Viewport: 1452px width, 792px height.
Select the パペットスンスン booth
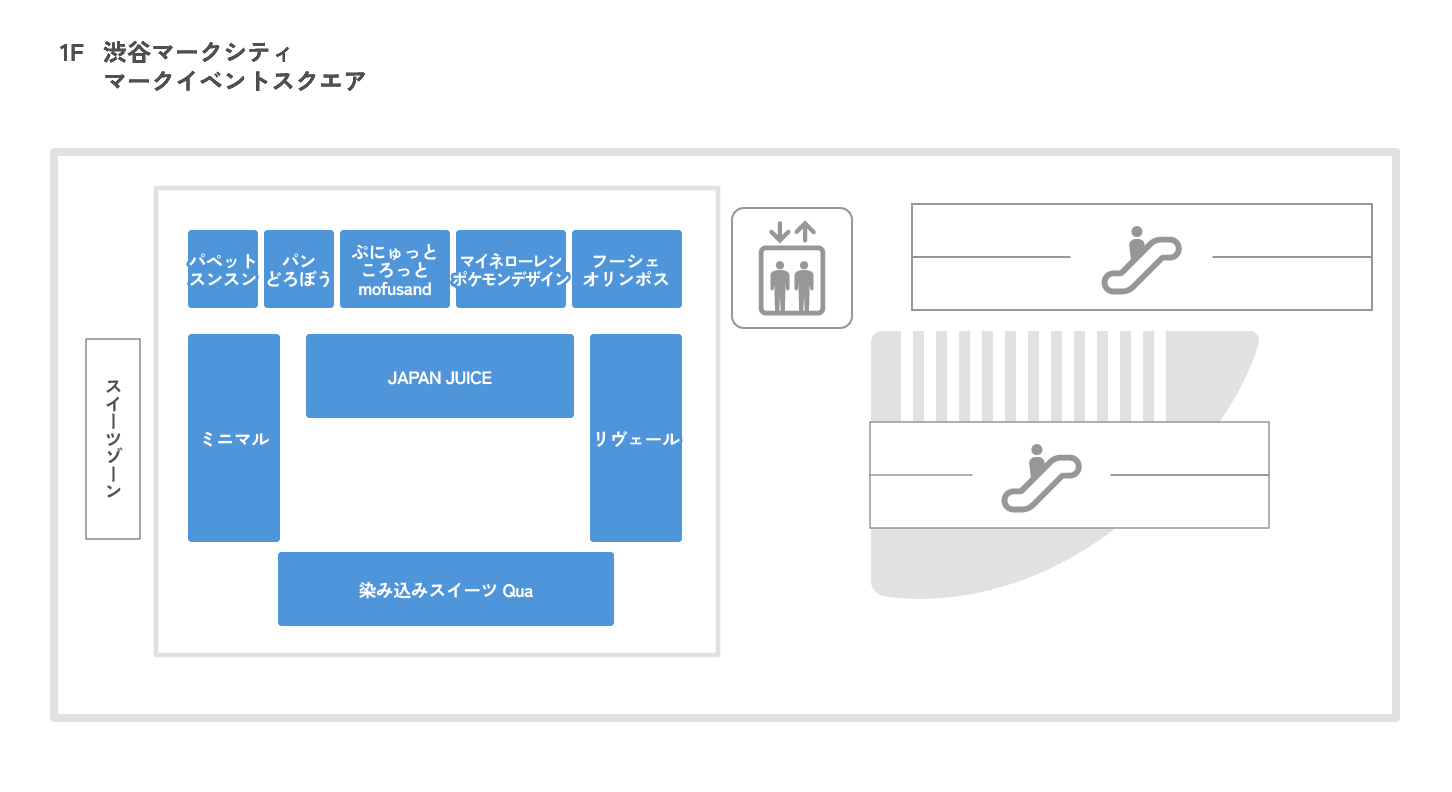point(223,269)
